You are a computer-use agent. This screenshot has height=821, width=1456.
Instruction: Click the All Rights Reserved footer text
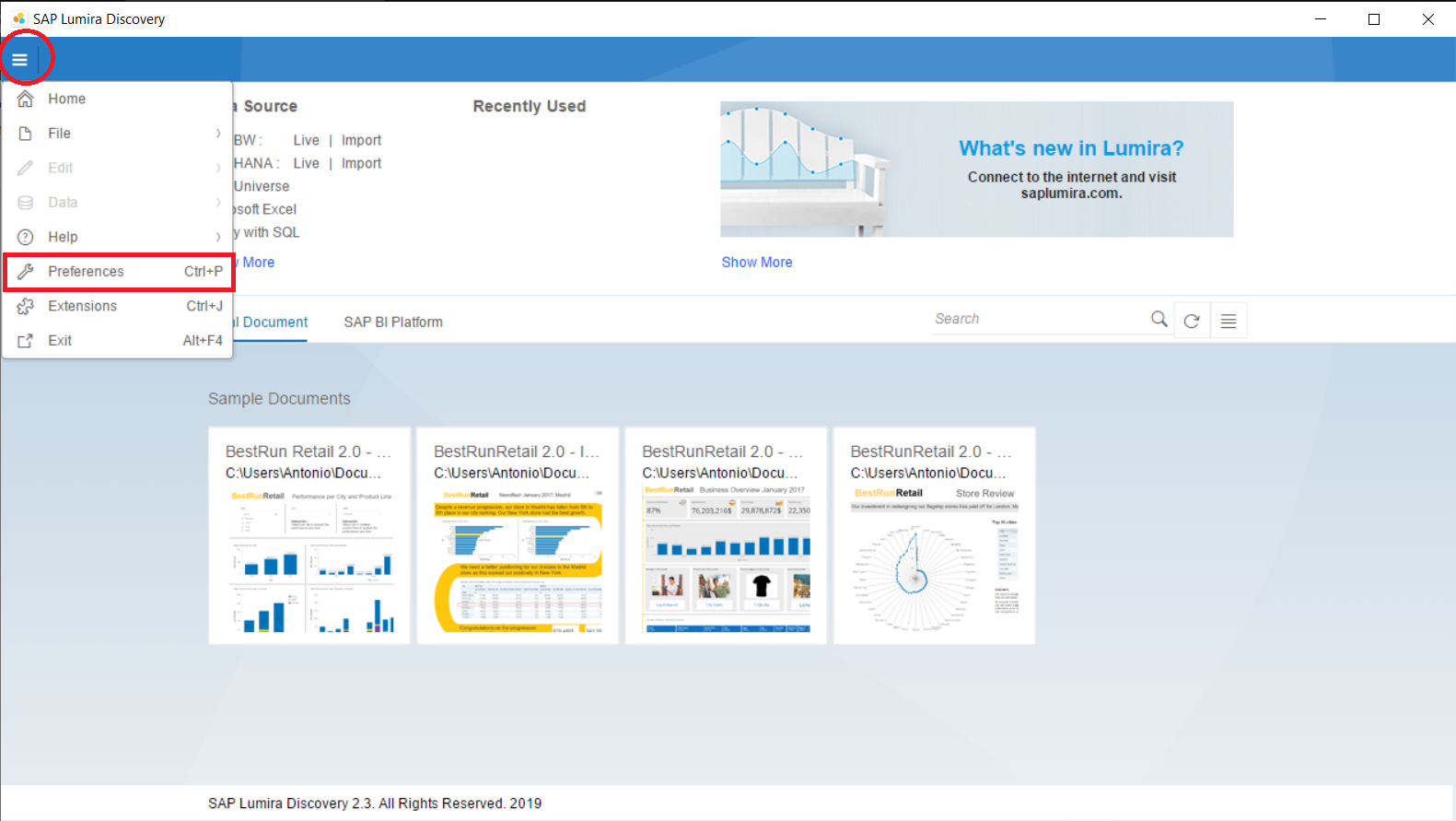[375, 803]
